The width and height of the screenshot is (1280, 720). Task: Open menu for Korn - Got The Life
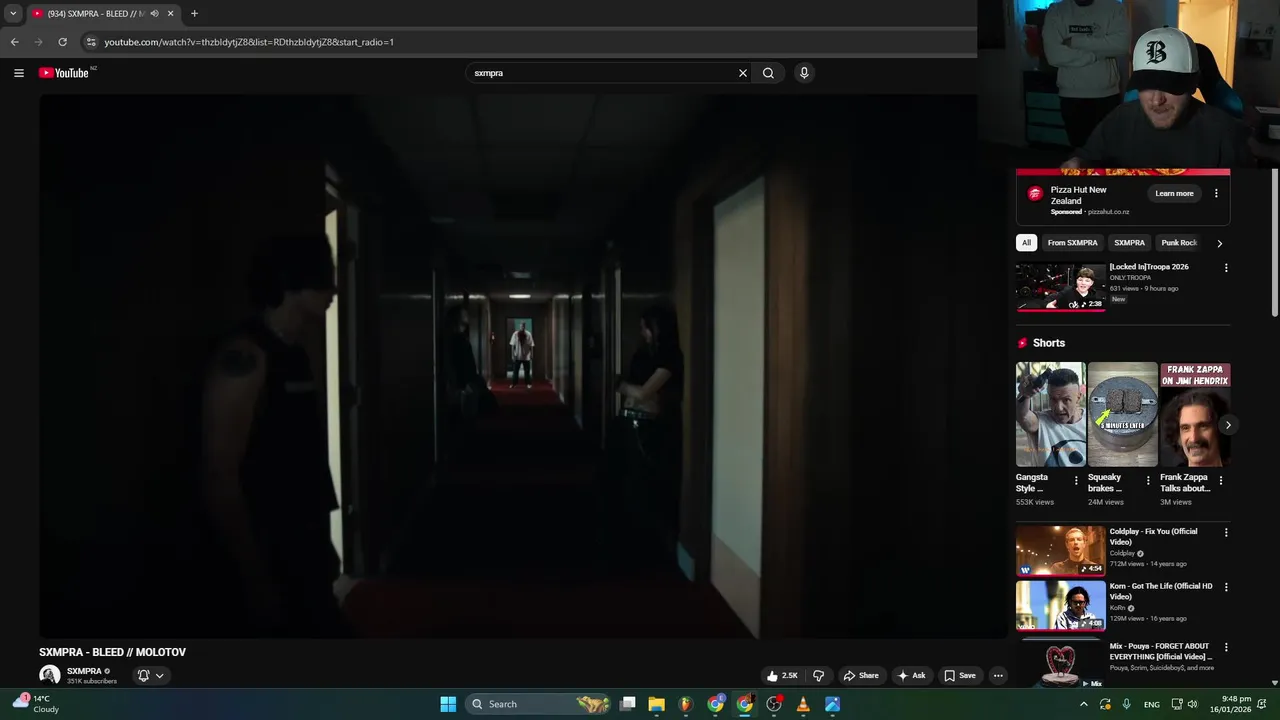pos(1226,588)
